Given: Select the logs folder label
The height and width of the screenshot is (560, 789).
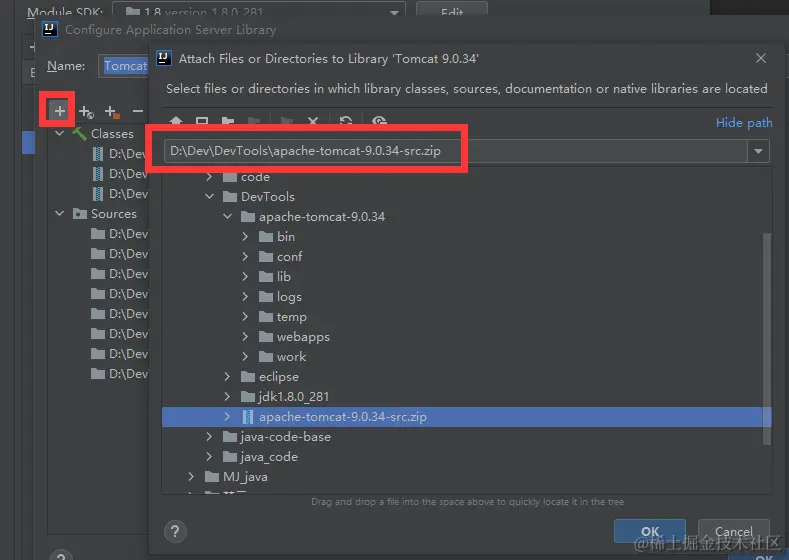Looking at the screenshot, I should pos(289,297).
